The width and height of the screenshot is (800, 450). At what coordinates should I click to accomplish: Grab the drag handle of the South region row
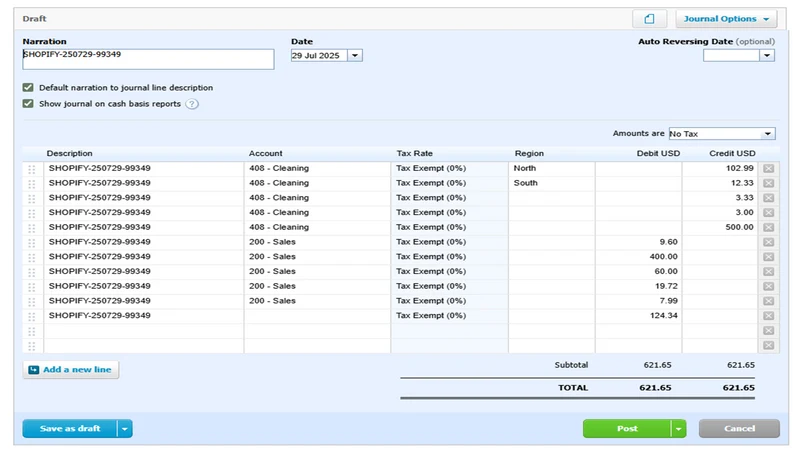32,184
